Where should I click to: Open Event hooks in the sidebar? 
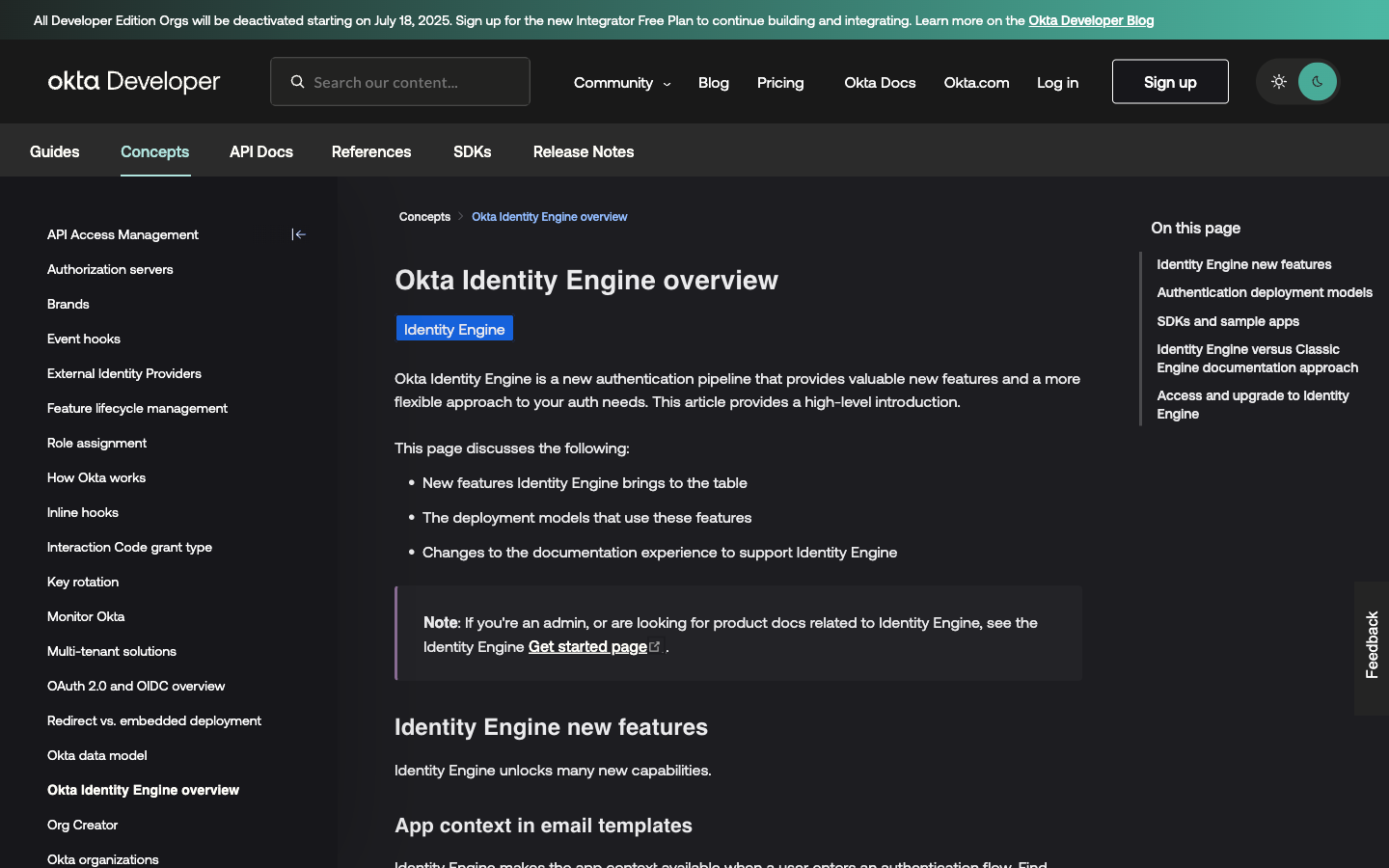[84, 339]
